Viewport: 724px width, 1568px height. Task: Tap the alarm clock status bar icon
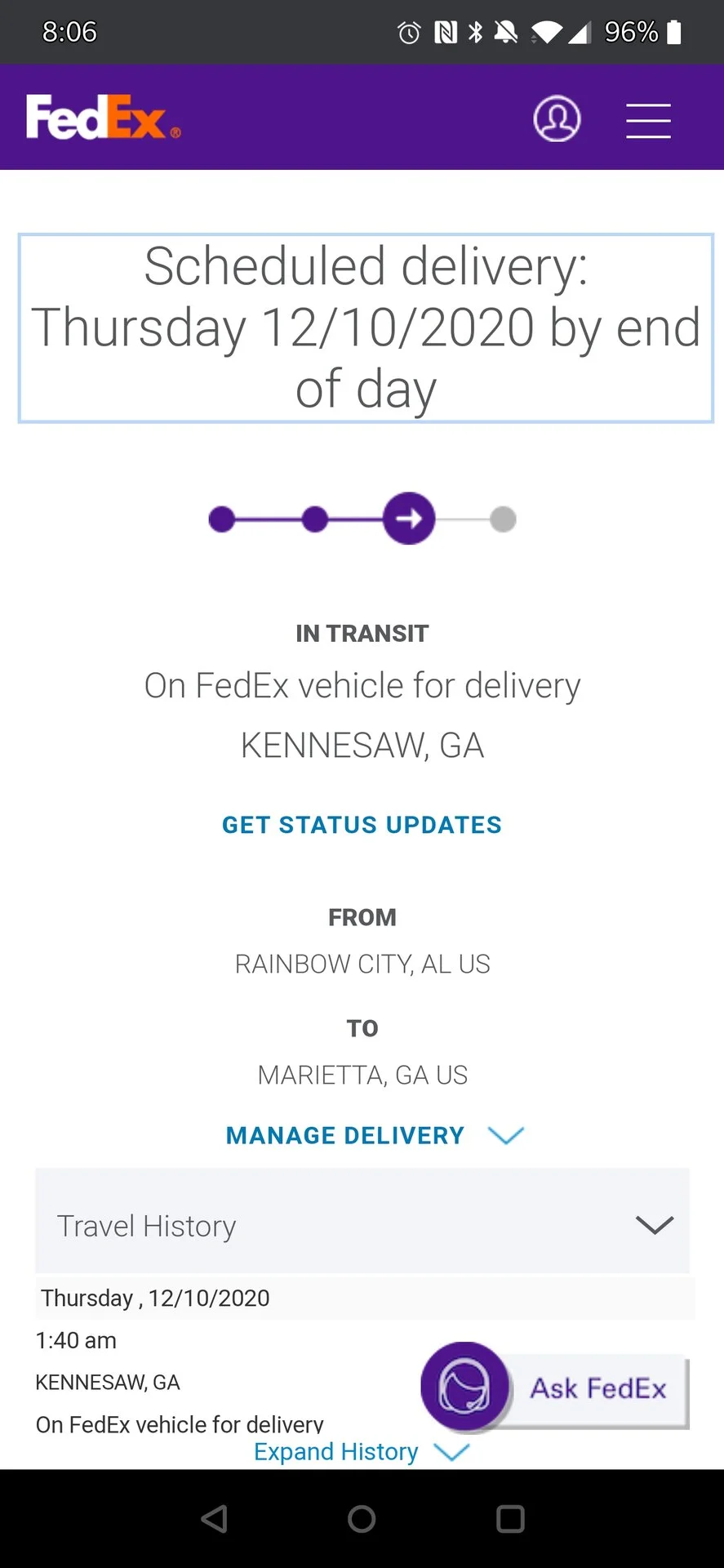pyautogui.click(x=409, y=33)
